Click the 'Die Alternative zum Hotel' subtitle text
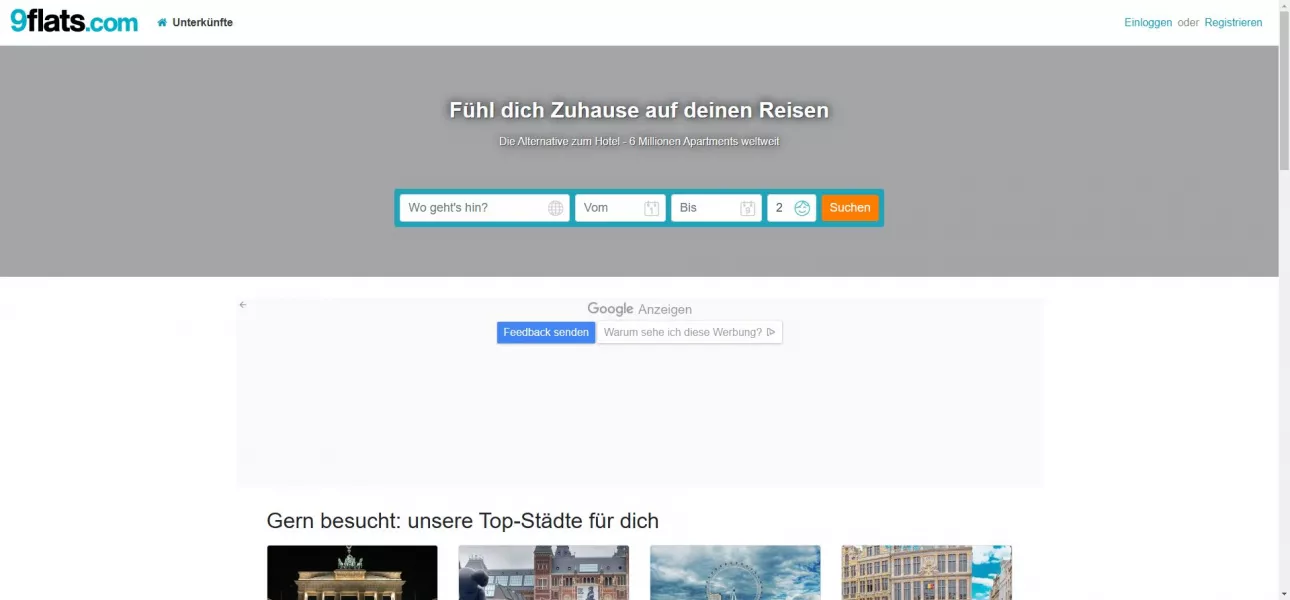Image resolution: width=1290 pixels, height=600 pixels. pos(639,141)
